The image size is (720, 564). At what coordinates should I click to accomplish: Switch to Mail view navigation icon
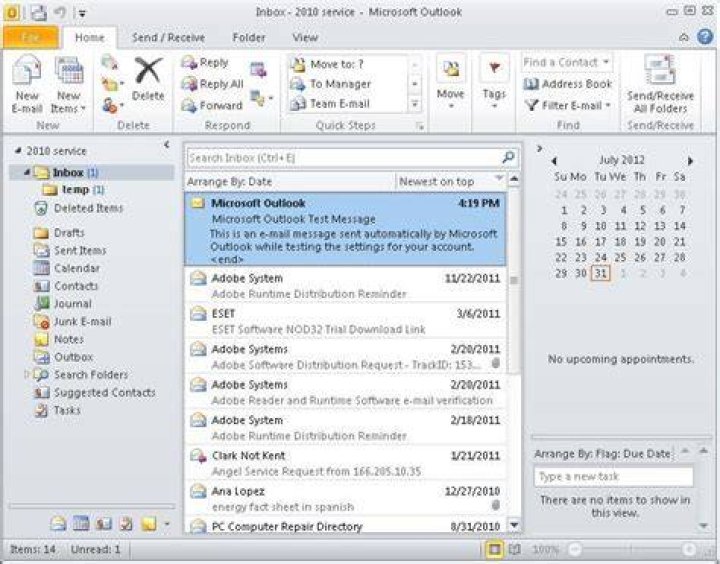[58, 524]
